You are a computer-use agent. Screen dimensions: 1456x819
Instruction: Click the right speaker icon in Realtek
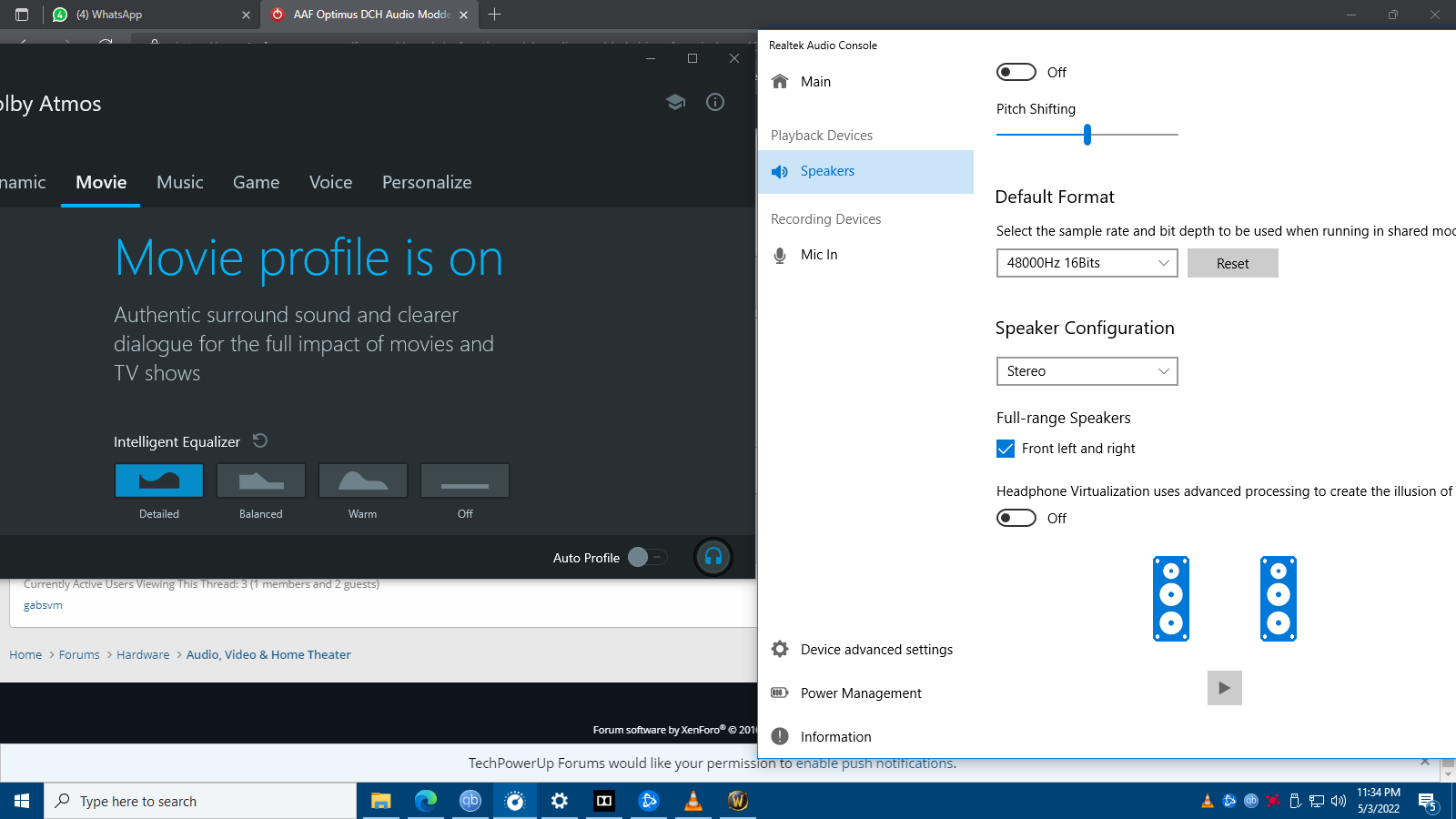tap(1279, 599)
